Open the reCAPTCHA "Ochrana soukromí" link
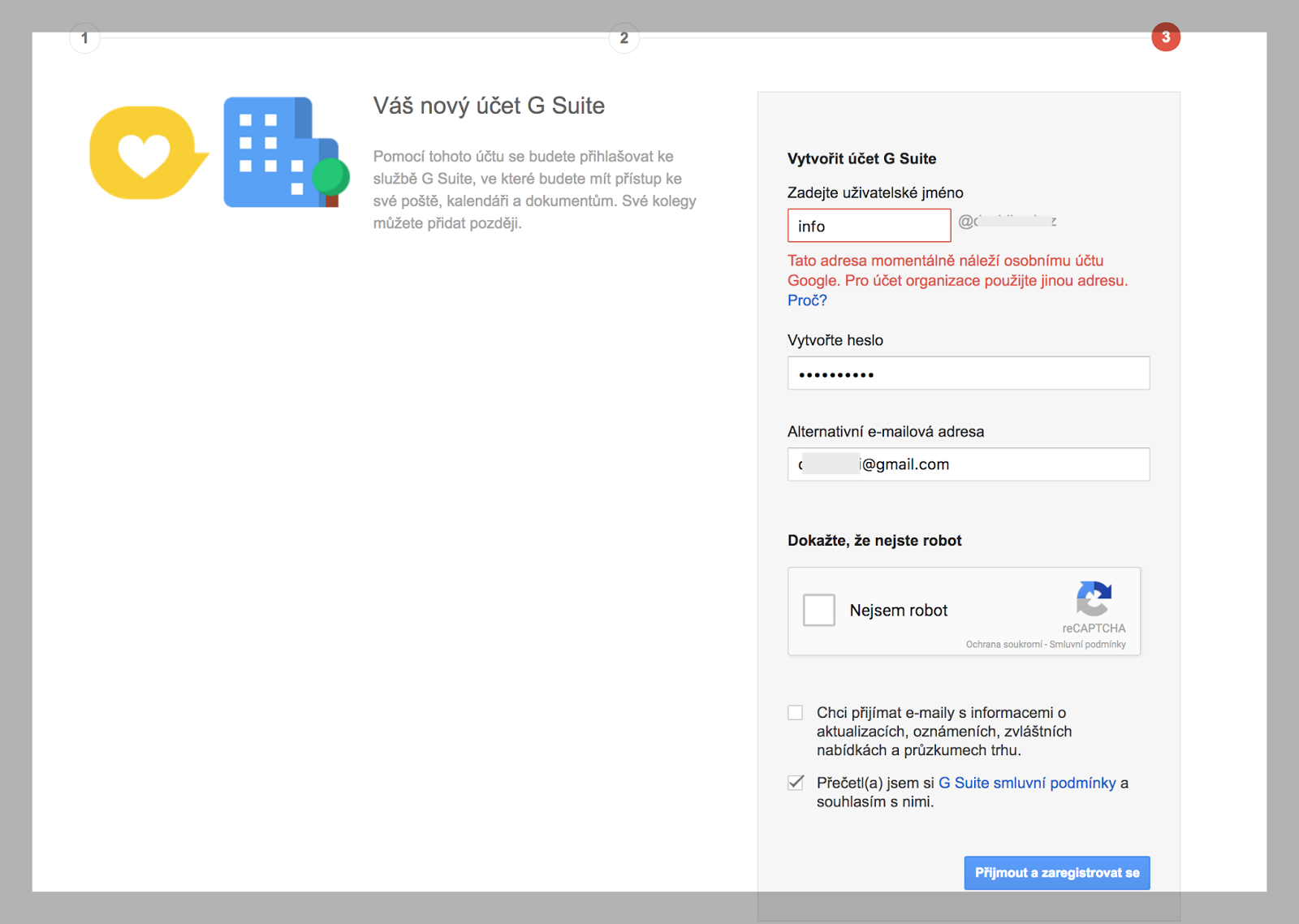The width and height of the screenshot is (1299, 924). (x=1003, y=645)
